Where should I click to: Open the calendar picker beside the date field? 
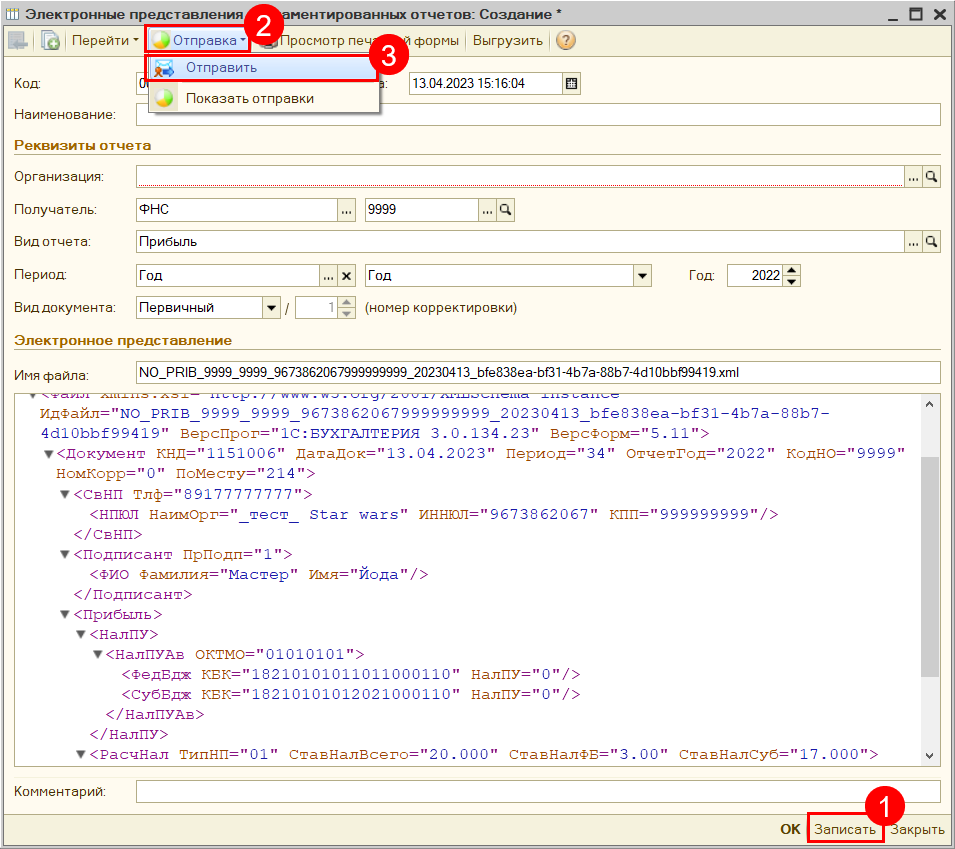(x=572, y=83)
